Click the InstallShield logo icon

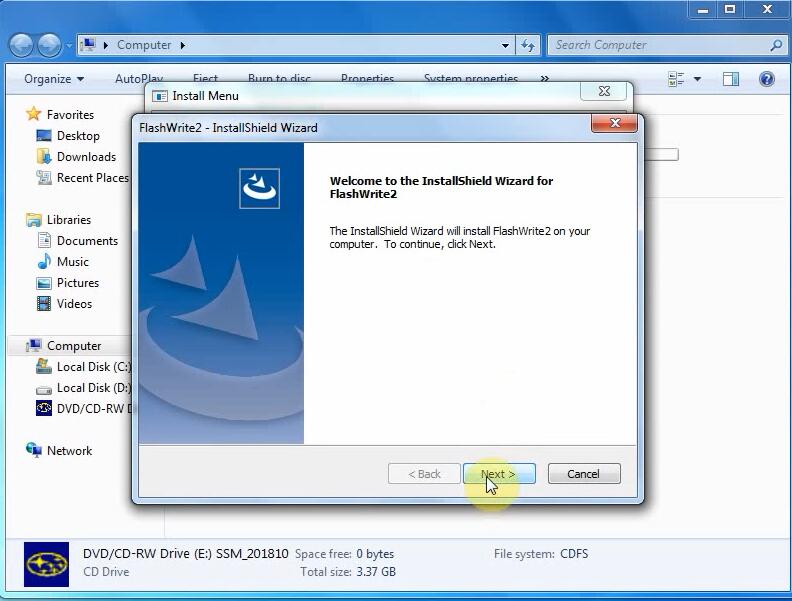(x=259, y=188)
